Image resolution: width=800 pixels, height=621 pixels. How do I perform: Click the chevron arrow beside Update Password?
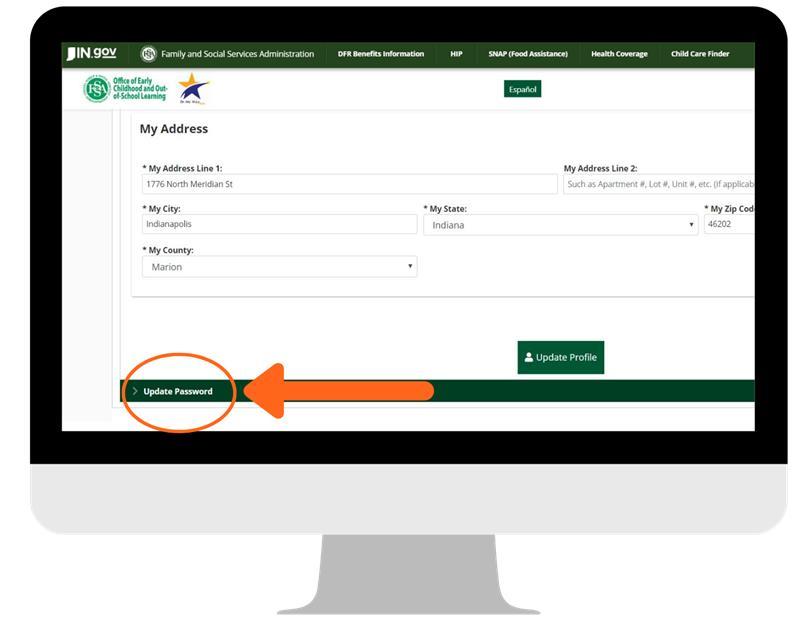135,391
